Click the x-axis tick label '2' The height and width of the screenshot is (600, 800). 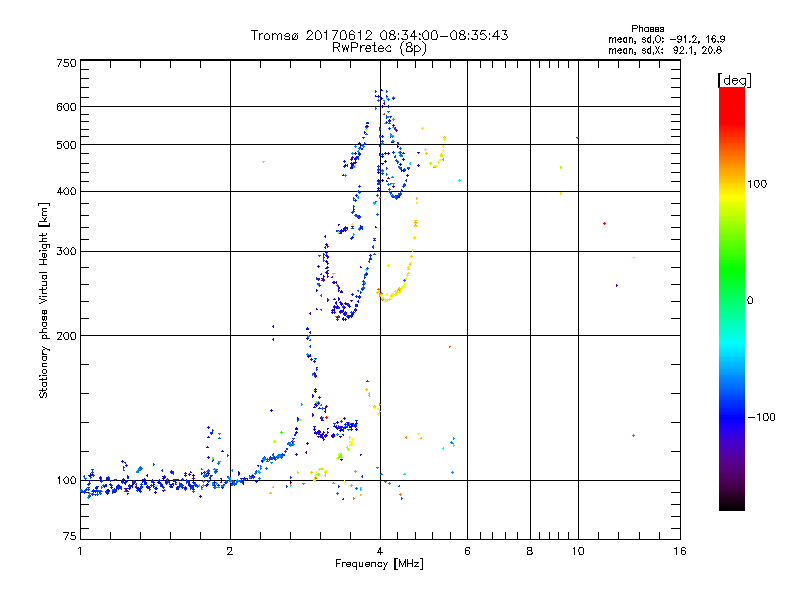[x=230, y=551]
